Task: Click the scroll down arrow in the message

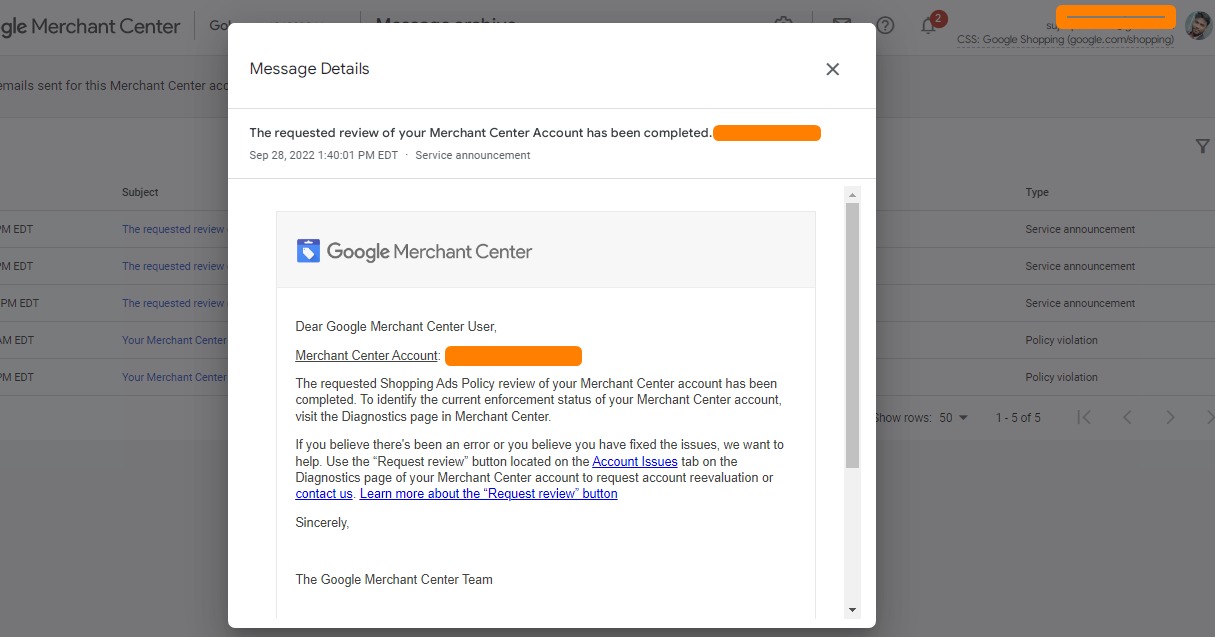Action: point(852,609)
